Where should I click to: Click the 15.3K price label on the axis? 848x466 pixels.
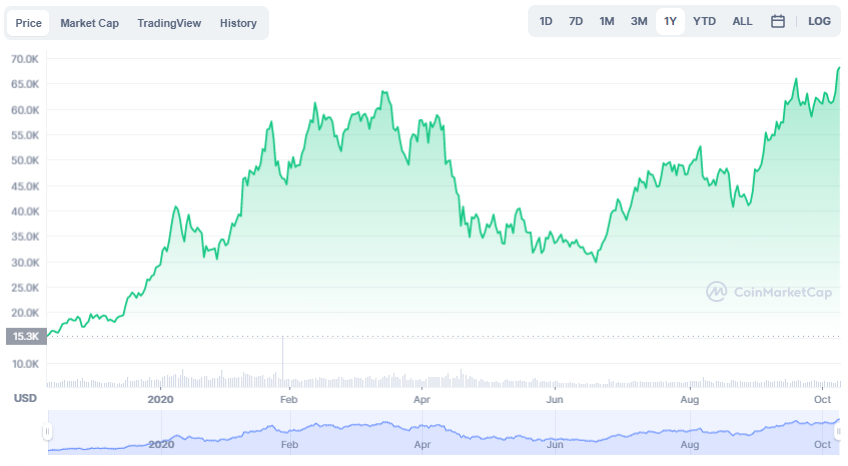(x=26, y=336)
